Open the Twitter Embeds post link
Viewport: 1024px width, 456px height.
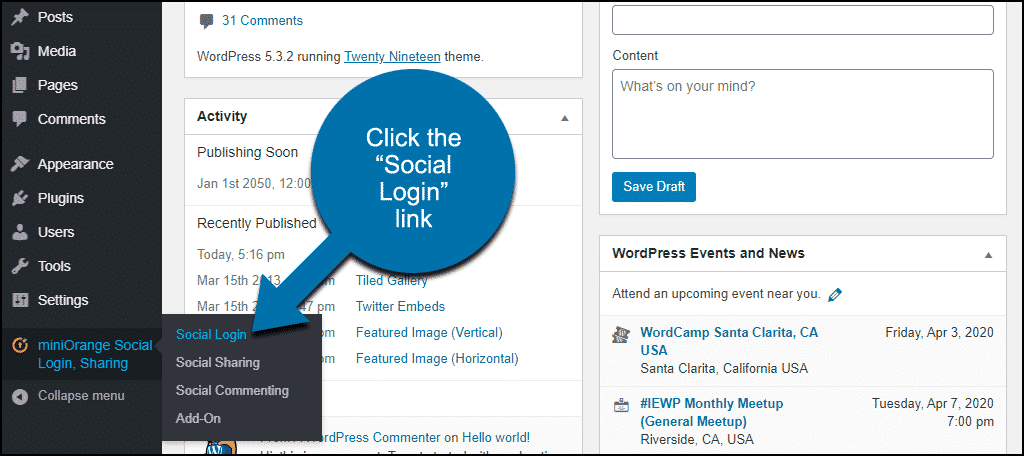[400, 306]
